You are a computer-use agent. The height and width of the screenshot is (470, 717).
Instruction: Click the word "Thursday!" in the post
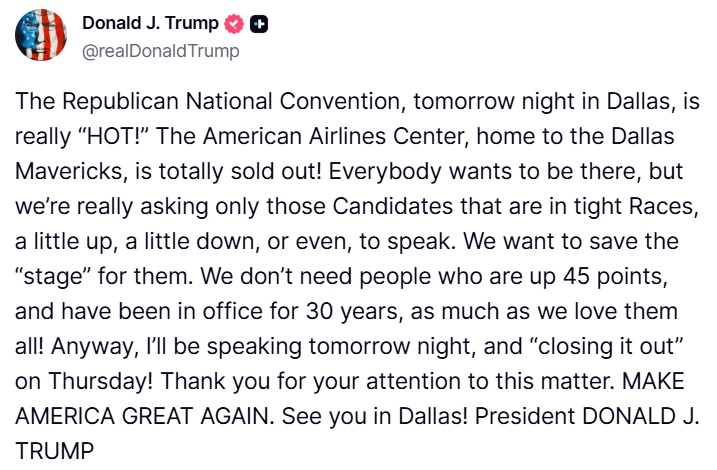pyautogui.click(x=101, y=381)
